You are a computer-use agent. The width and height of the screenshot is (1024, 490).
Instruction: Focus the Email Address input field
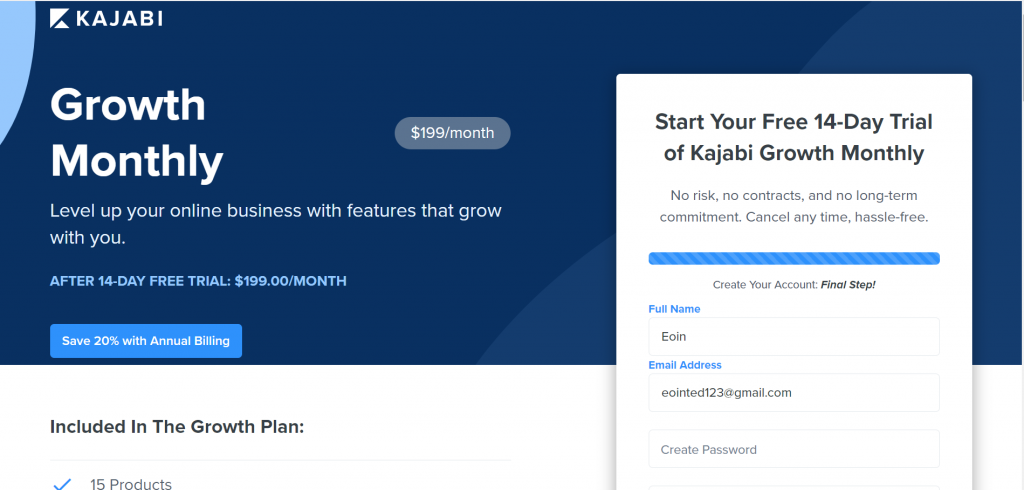click(794, 393)
